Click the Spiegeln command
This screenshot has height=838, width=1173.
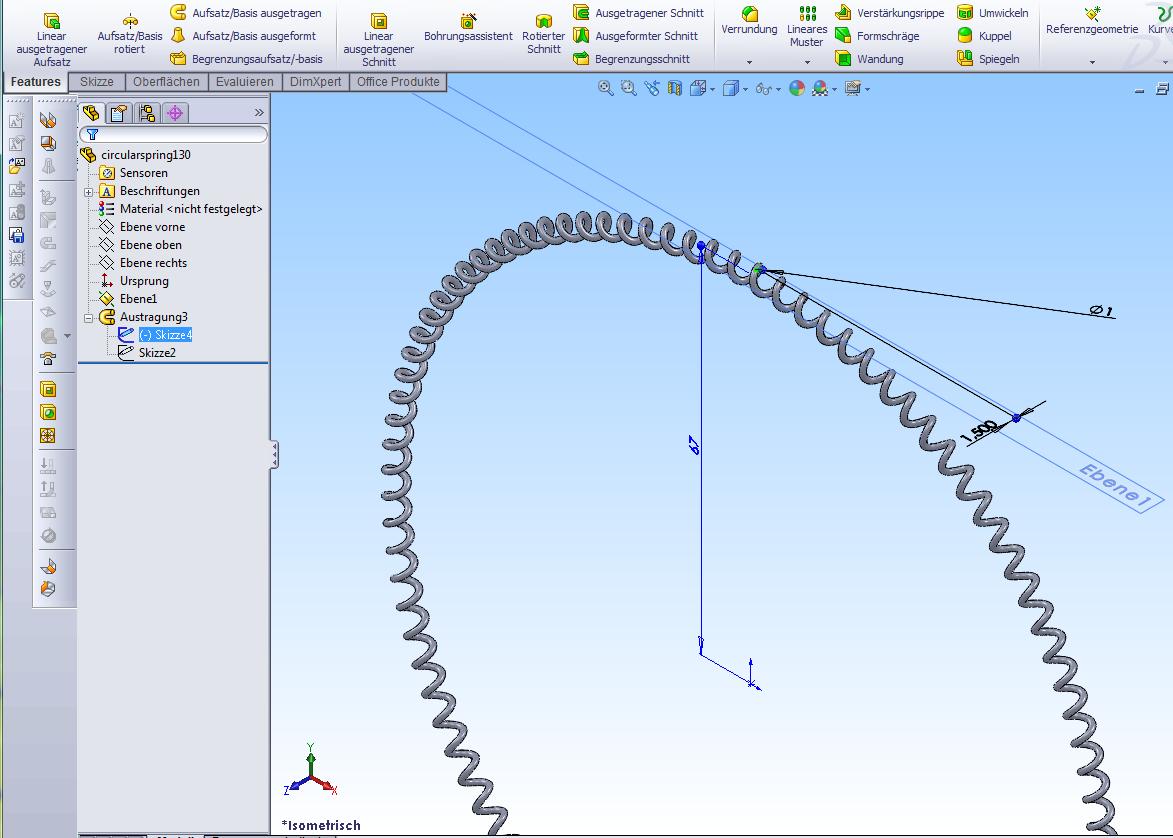pos(988,58)
